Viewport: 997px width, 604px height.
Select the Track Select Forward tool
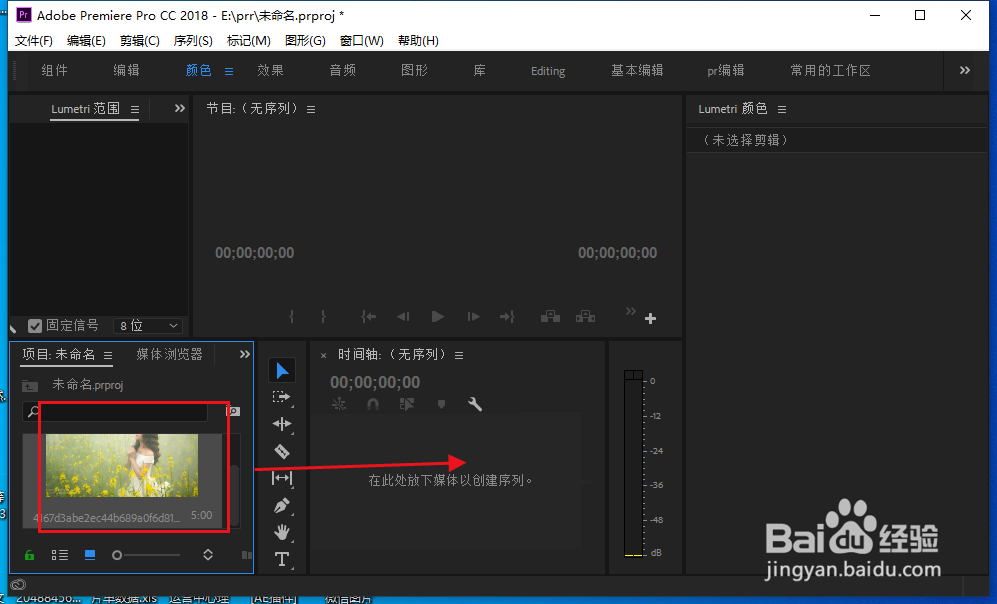282,397
